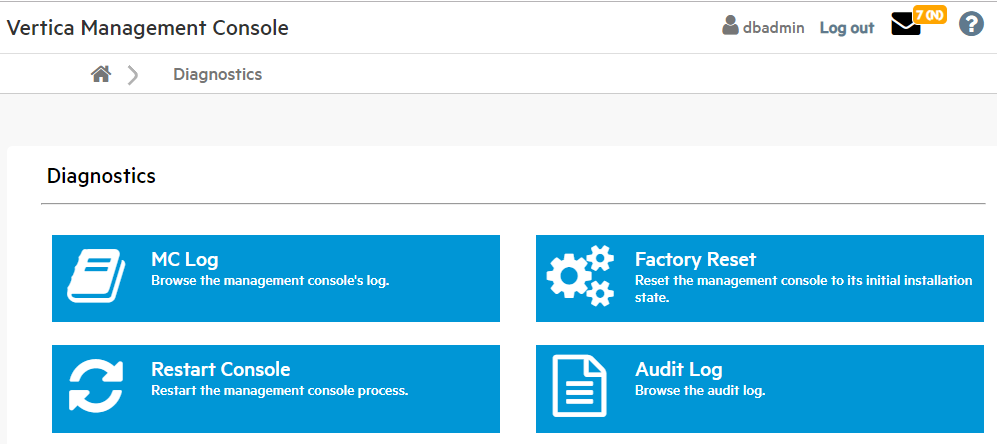
Task: Click 'Browse the audit log.' text
Action: coord(700,390)
